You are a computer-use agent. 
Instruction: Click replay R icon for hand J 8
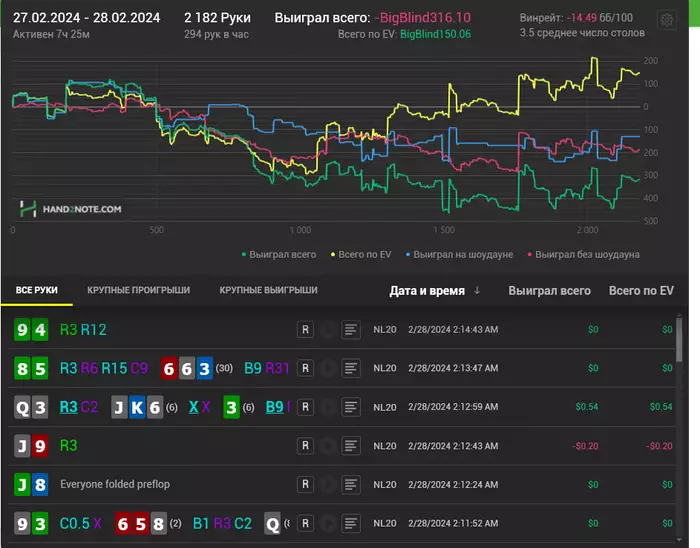pos(306,485)
